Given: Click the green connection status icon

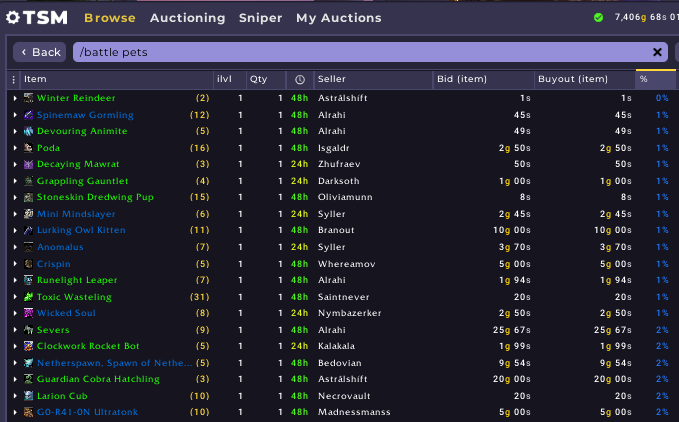Looking at the screenshot, I should [x=598, y=17].
